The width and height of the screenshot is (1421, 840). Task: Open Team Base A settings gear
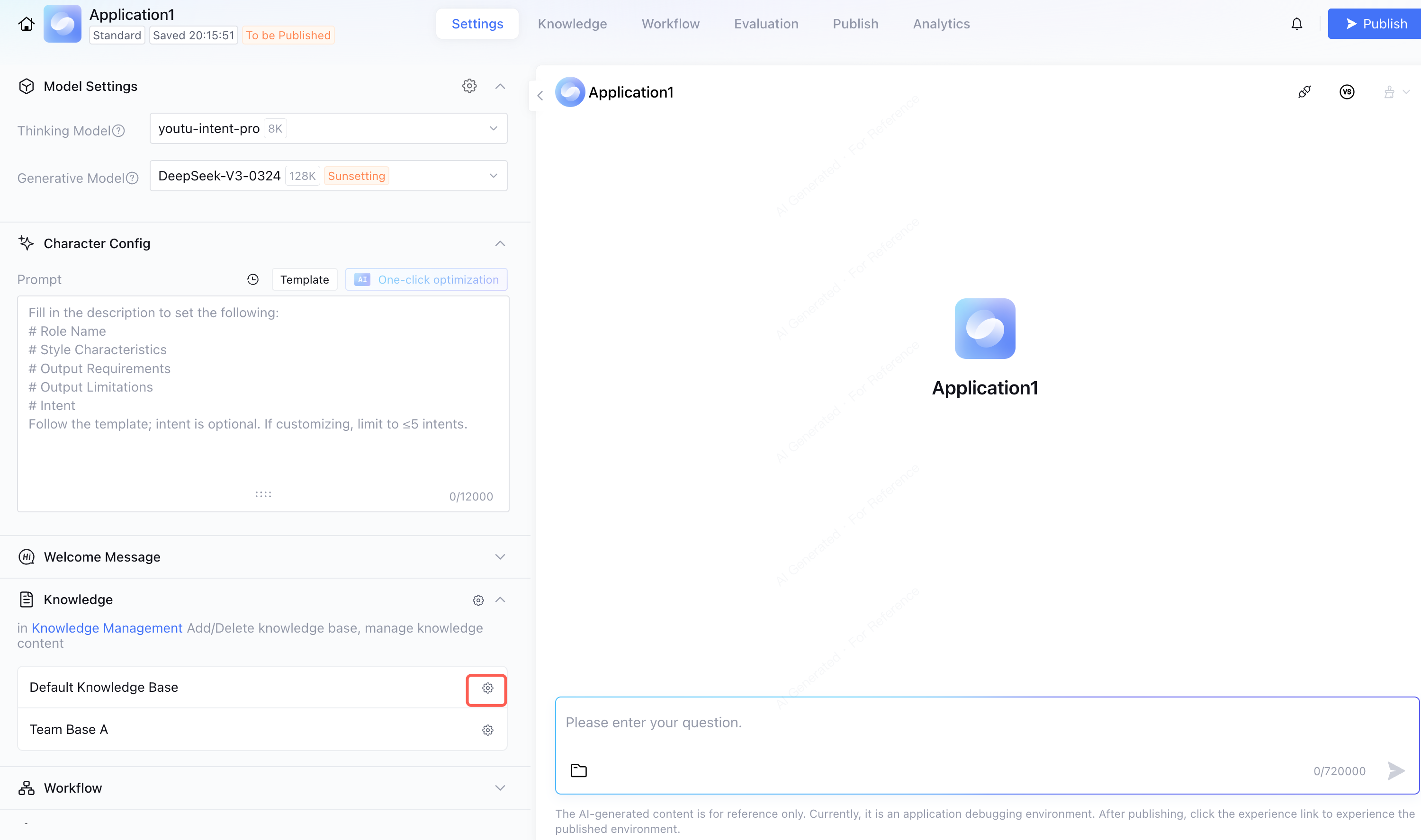point(487,730)
